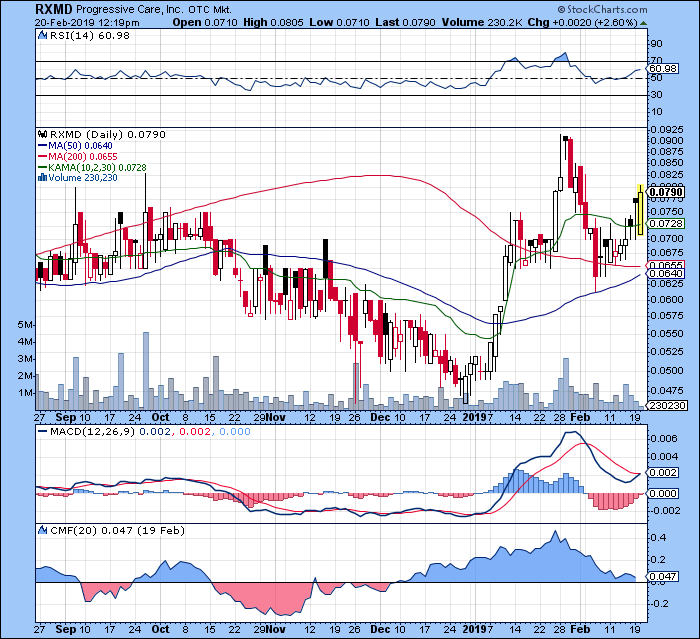
Task: Click the volume value tag 230230
Action: click(667, 405)
